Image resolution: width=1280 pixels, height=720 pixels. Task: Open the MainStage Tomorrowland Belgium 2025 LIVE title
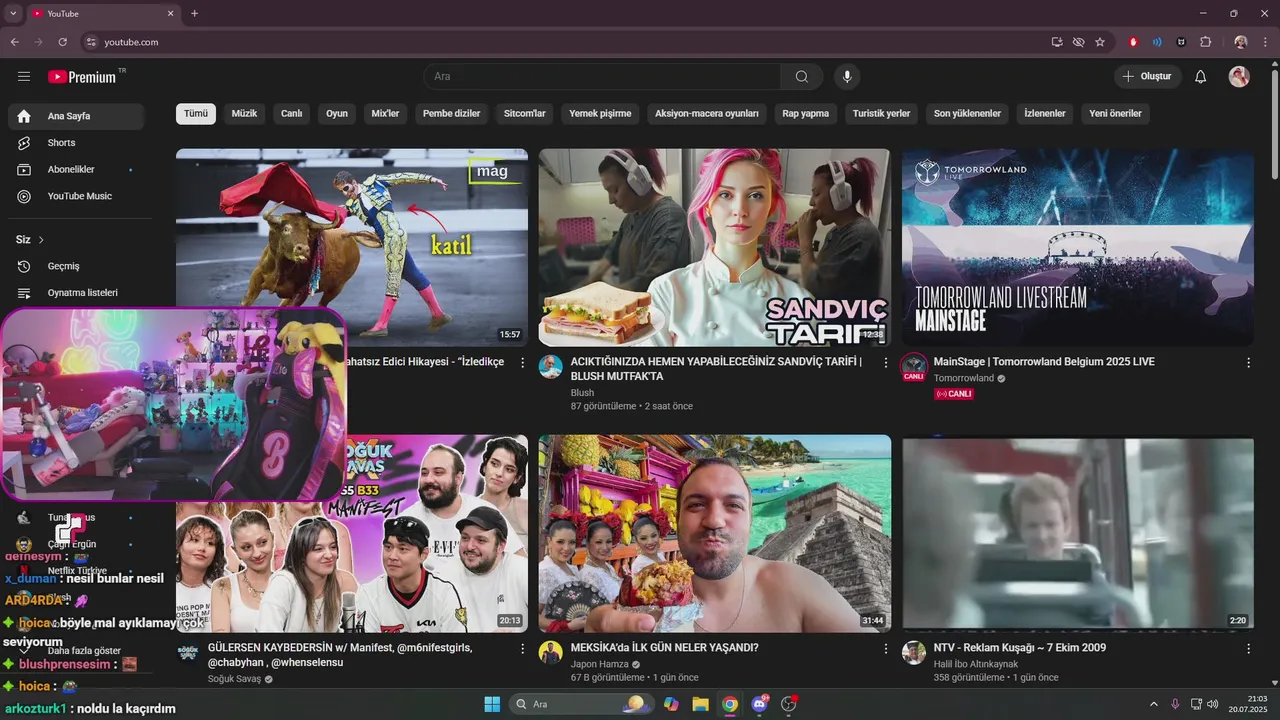[1044, 362]
